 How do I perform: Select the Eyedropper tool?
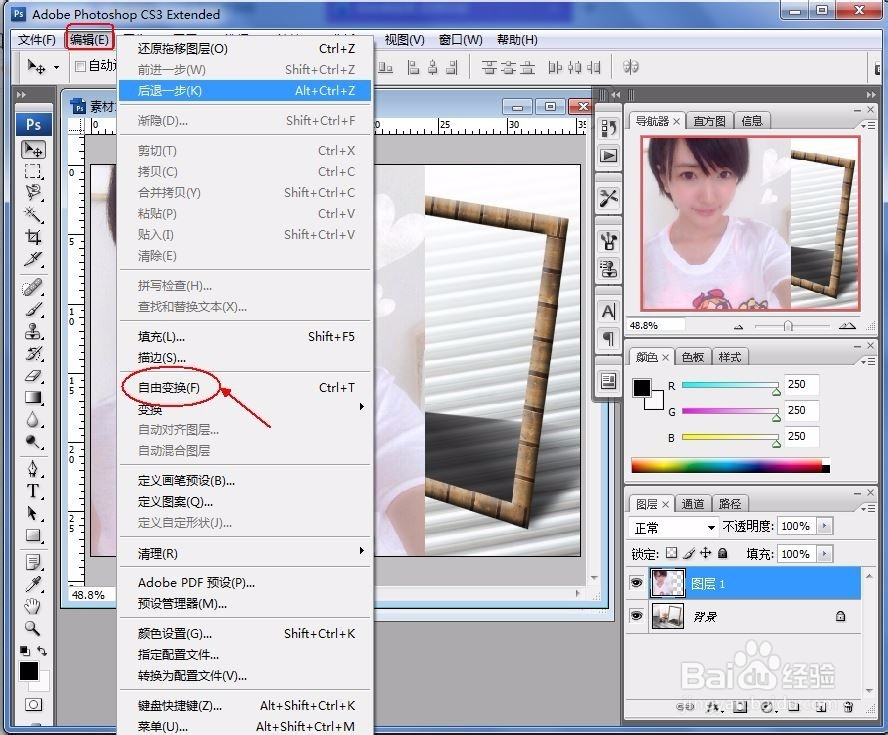(33, 584)
